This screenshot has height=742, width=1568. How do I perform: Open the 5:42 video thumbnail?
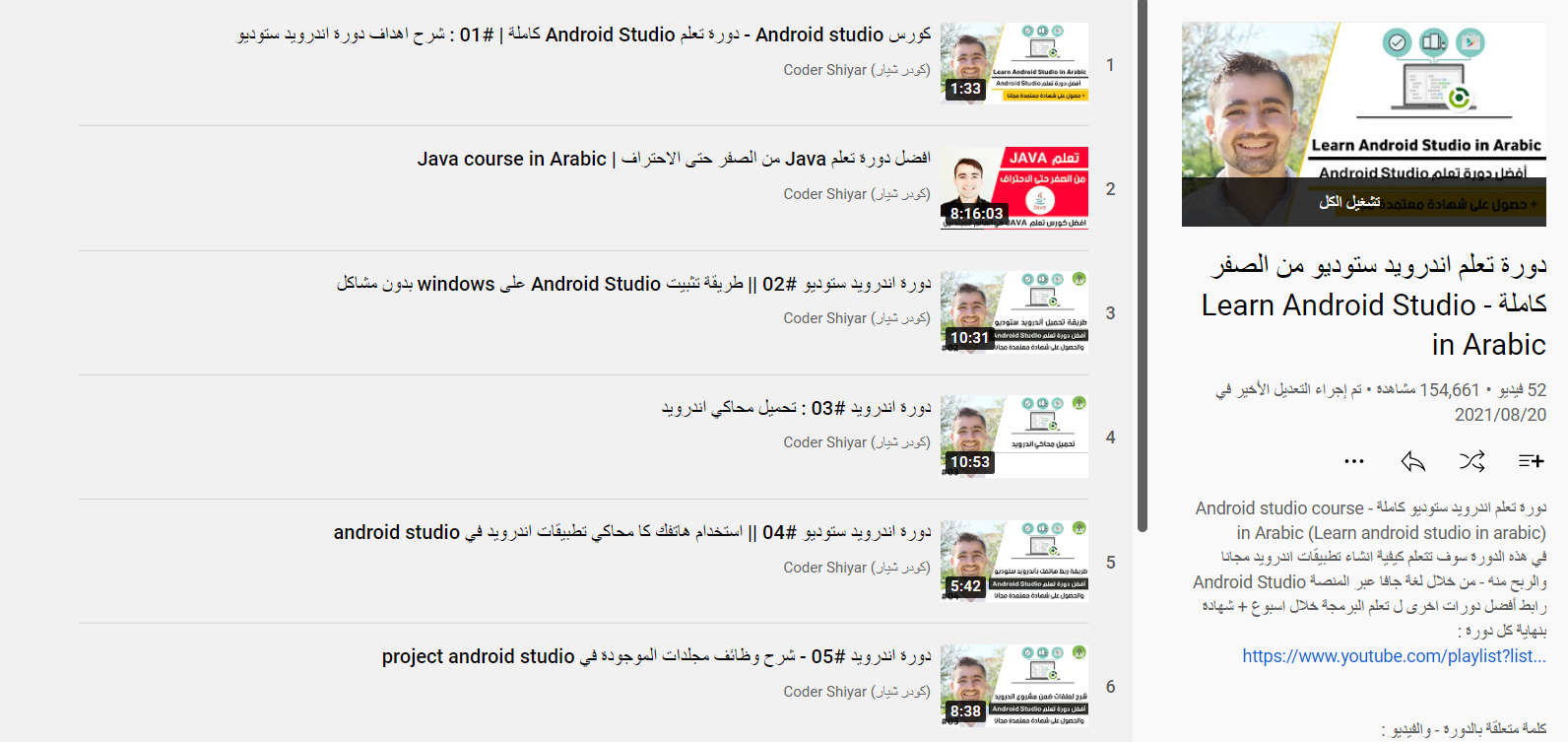(1014, 562)
